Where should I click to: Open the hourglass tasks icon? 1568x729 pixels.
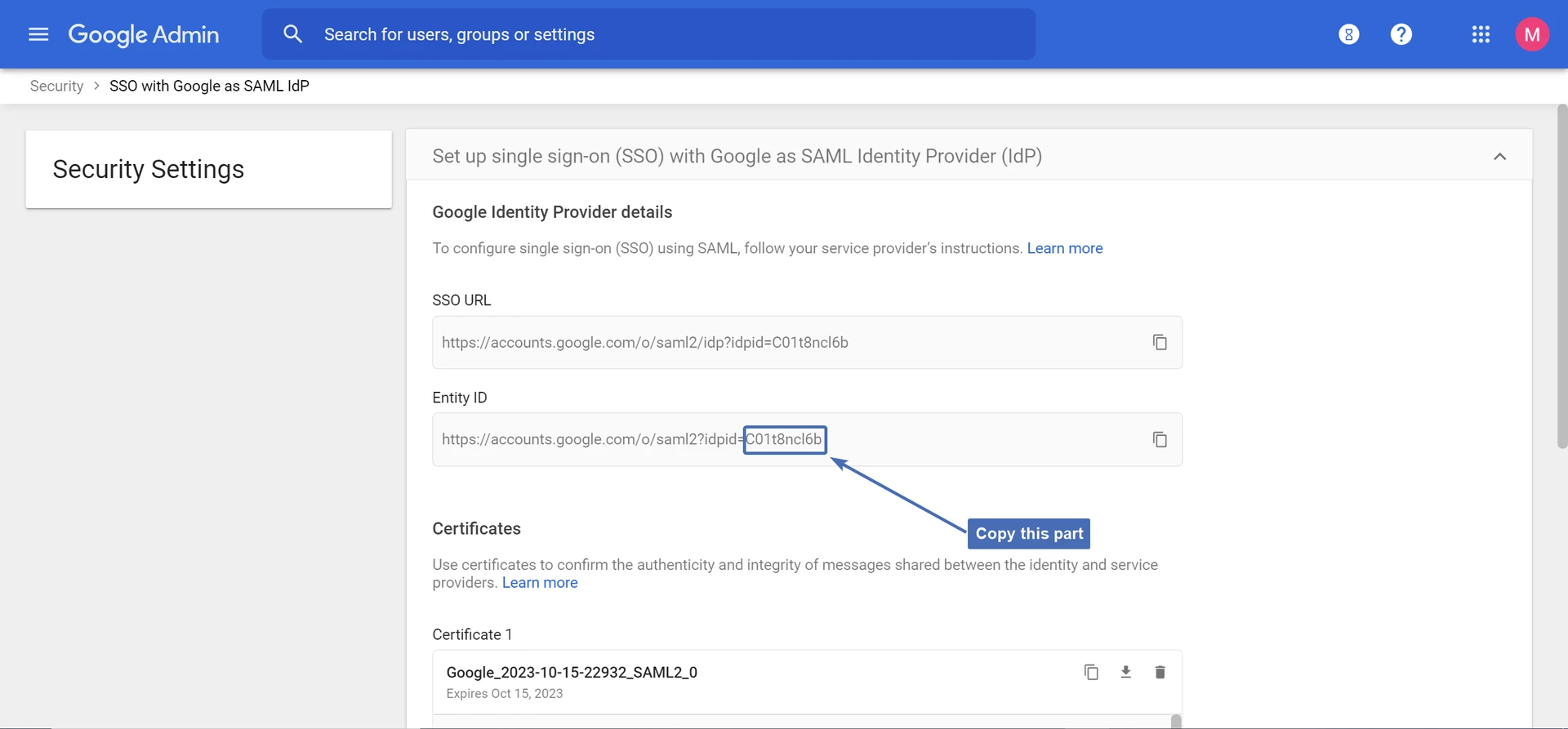click(1348, 34)
